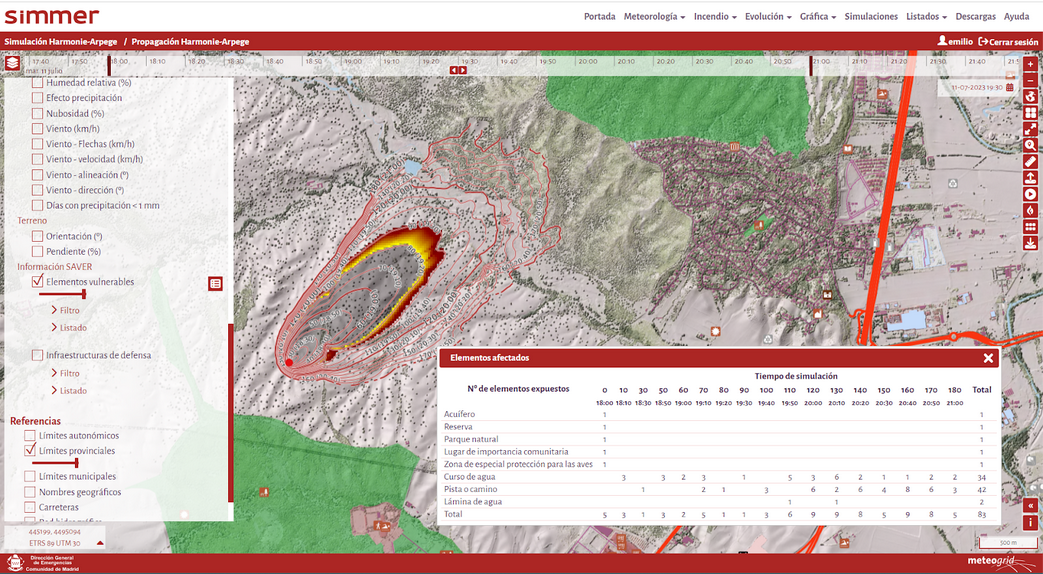Open the calendar date picker icon

click(x=1010, y=87)
